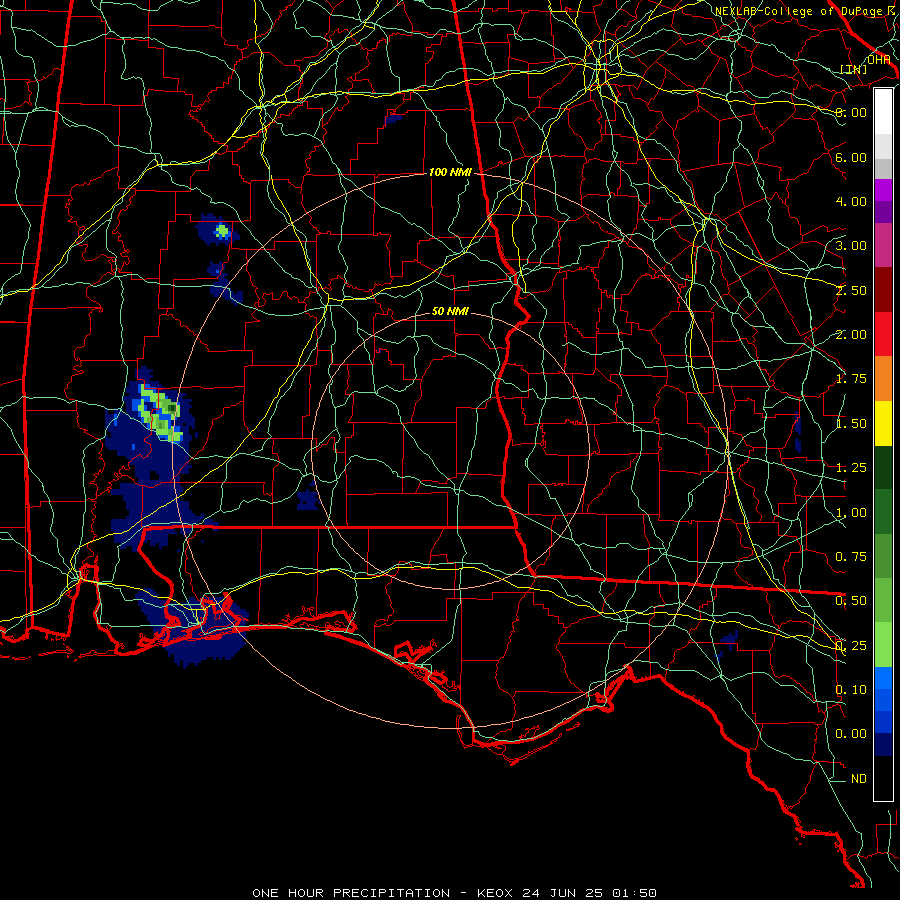
Task: Pick the white swatch atop the color scale
Action: pos(883,112)
